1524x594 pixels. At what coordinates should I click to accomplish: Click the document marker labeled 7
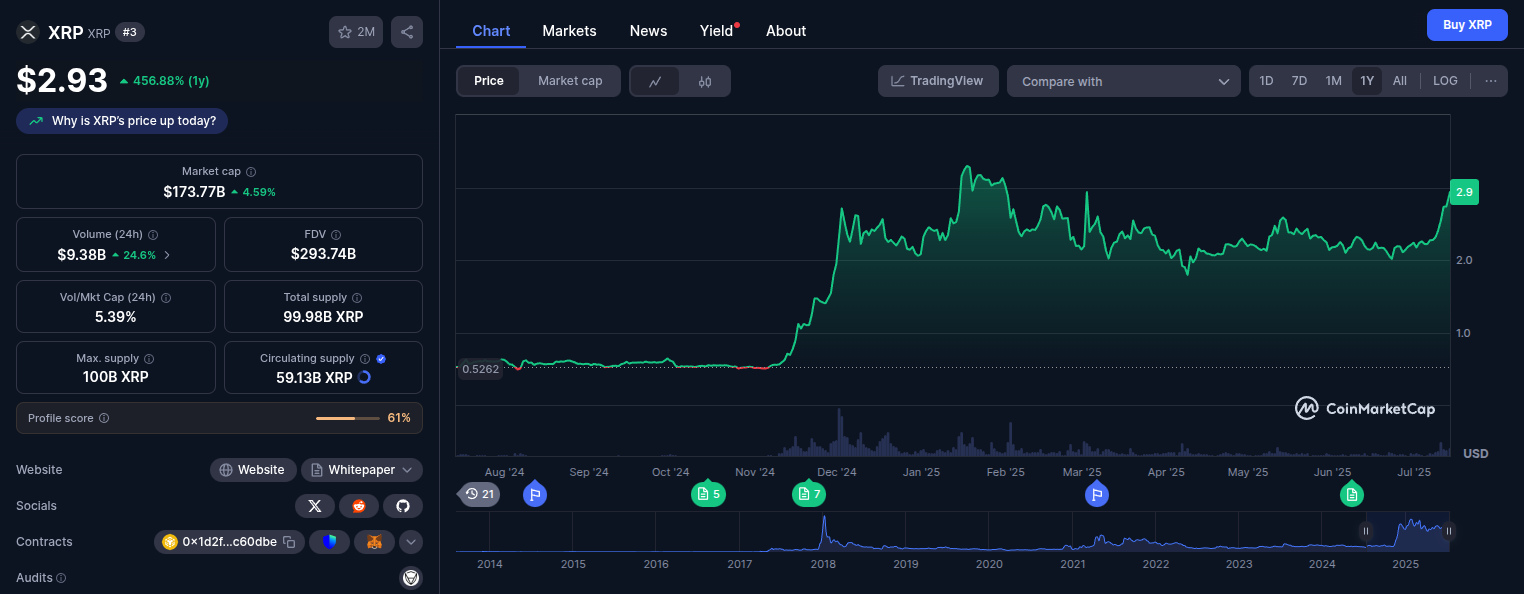pos(809,494)
